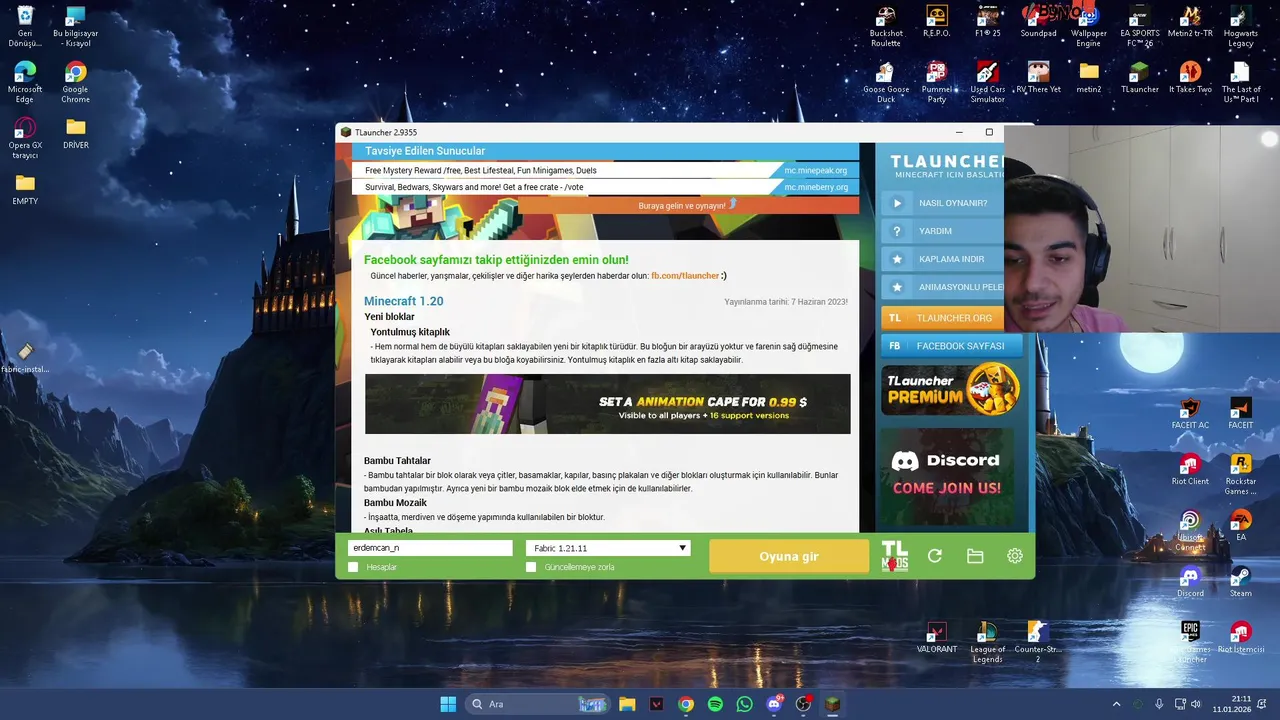Launch F1 25 desktop shortcut

987,22
